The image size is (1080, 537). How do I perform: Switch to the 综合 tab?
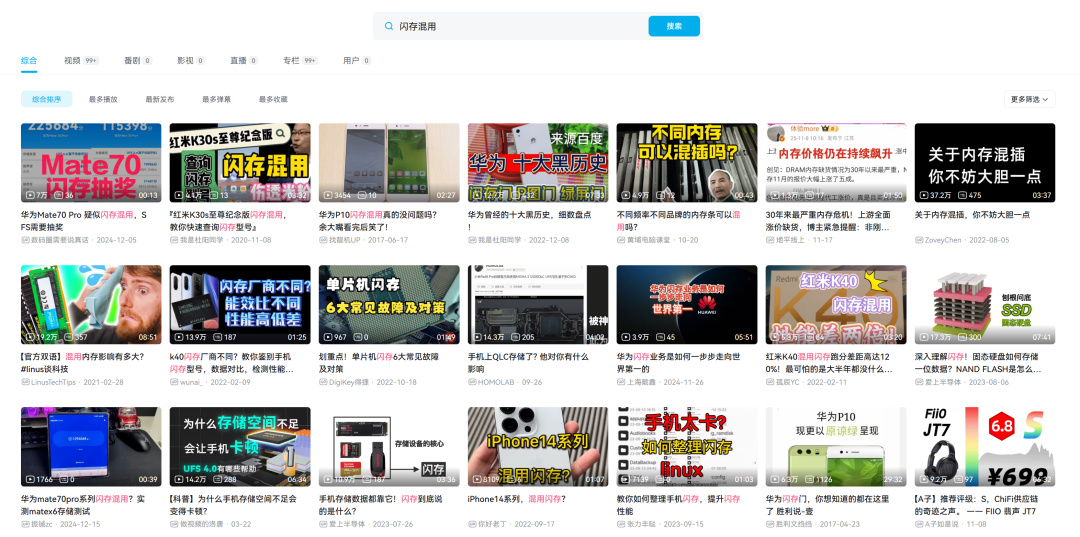(x=29, y=61)
